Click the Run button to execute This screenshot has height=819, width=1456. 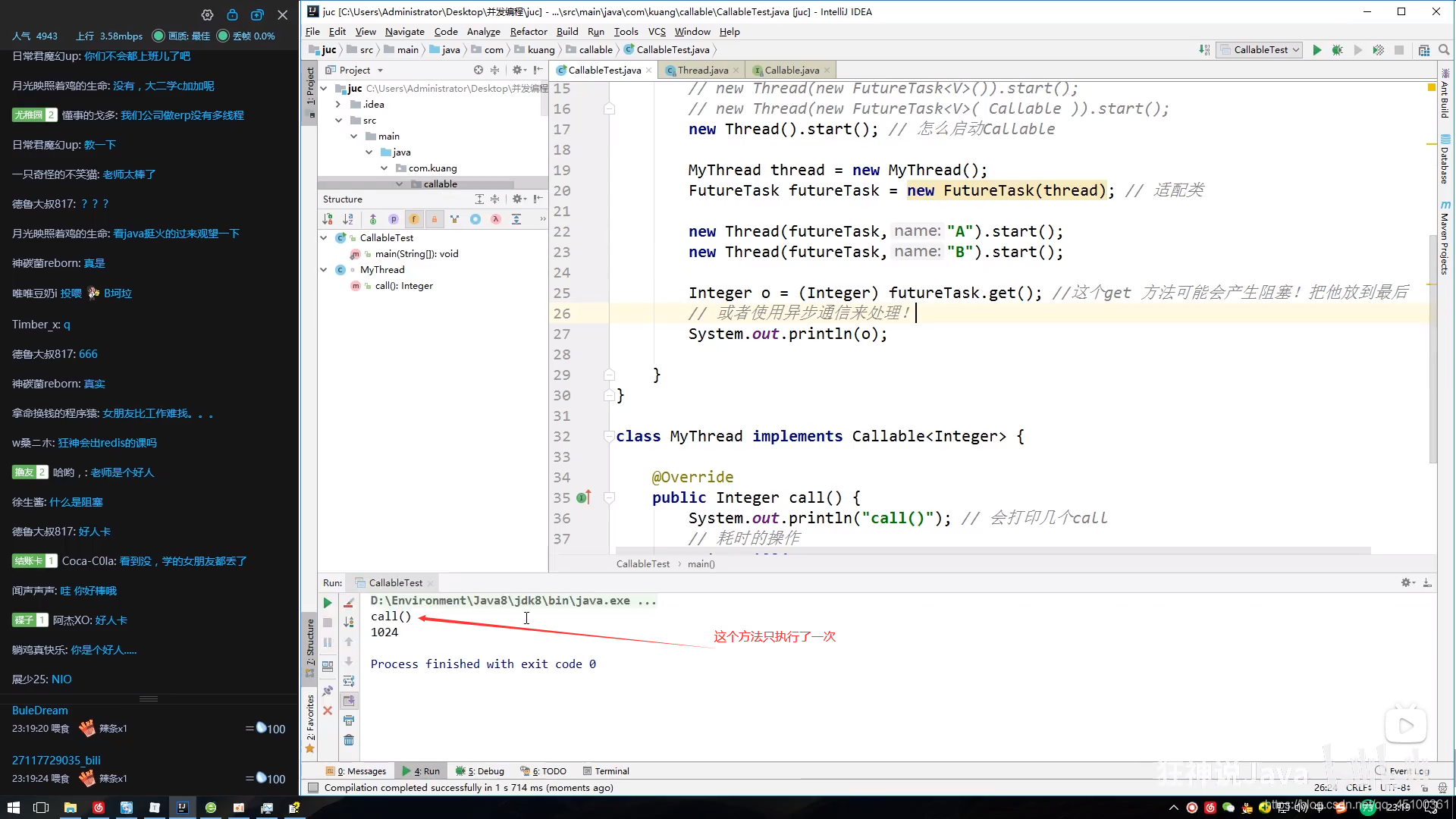pyautogui.click(x=1318, y=49)
